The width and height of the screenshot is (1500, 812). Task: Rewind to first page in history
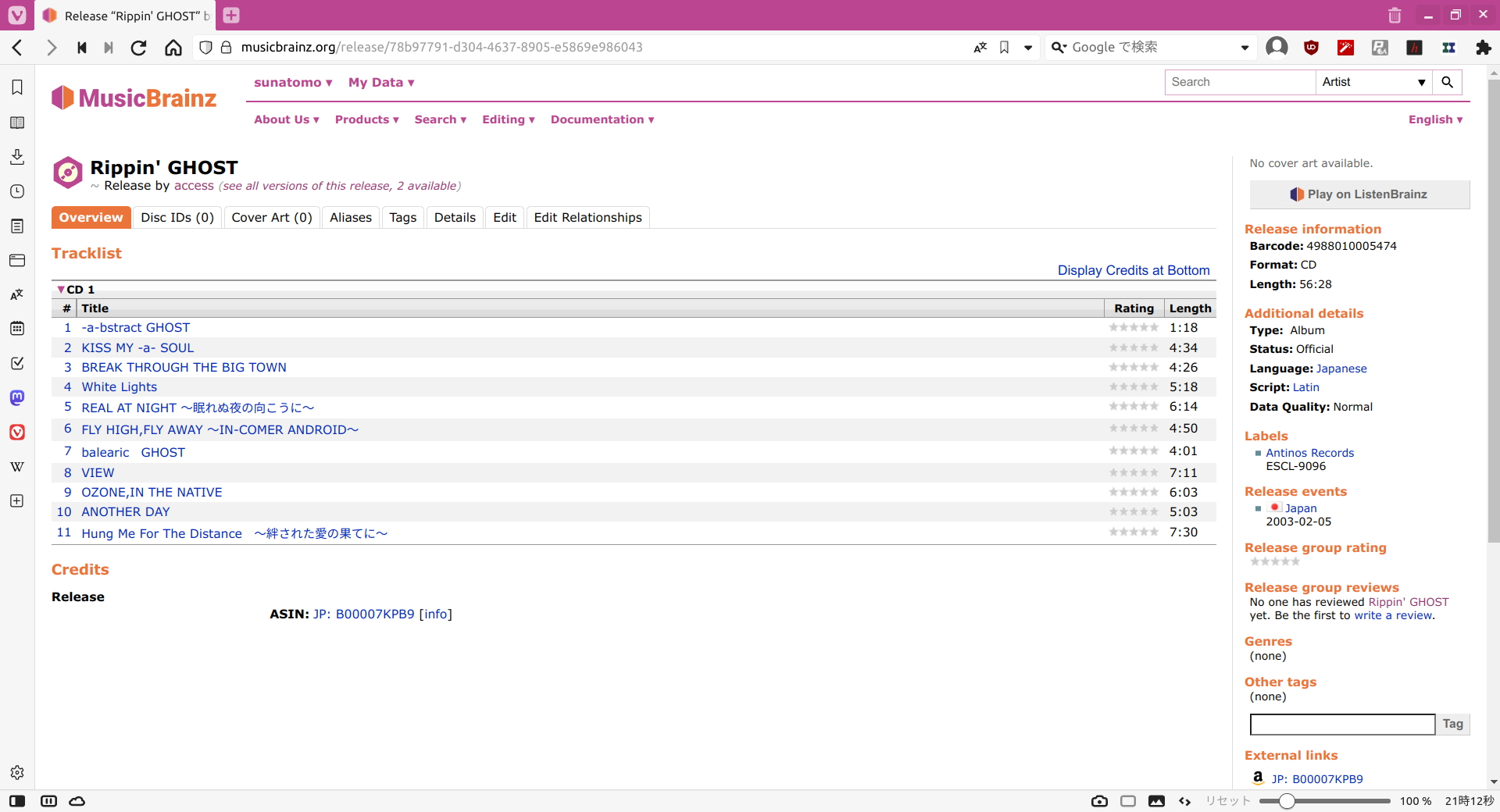pos(82,48)
